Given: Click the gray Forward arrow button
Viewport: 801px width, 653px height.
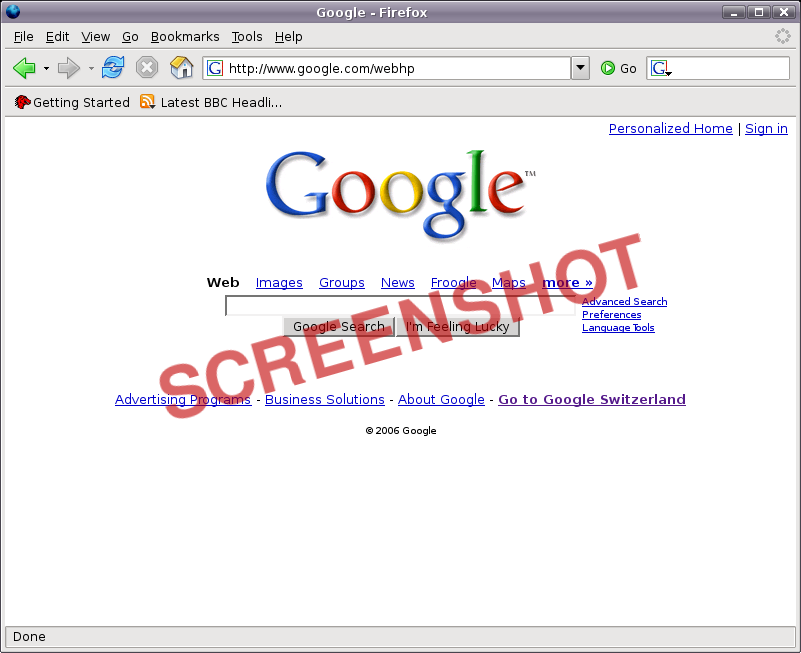Looking at the screenshot, I should [69, 68].
